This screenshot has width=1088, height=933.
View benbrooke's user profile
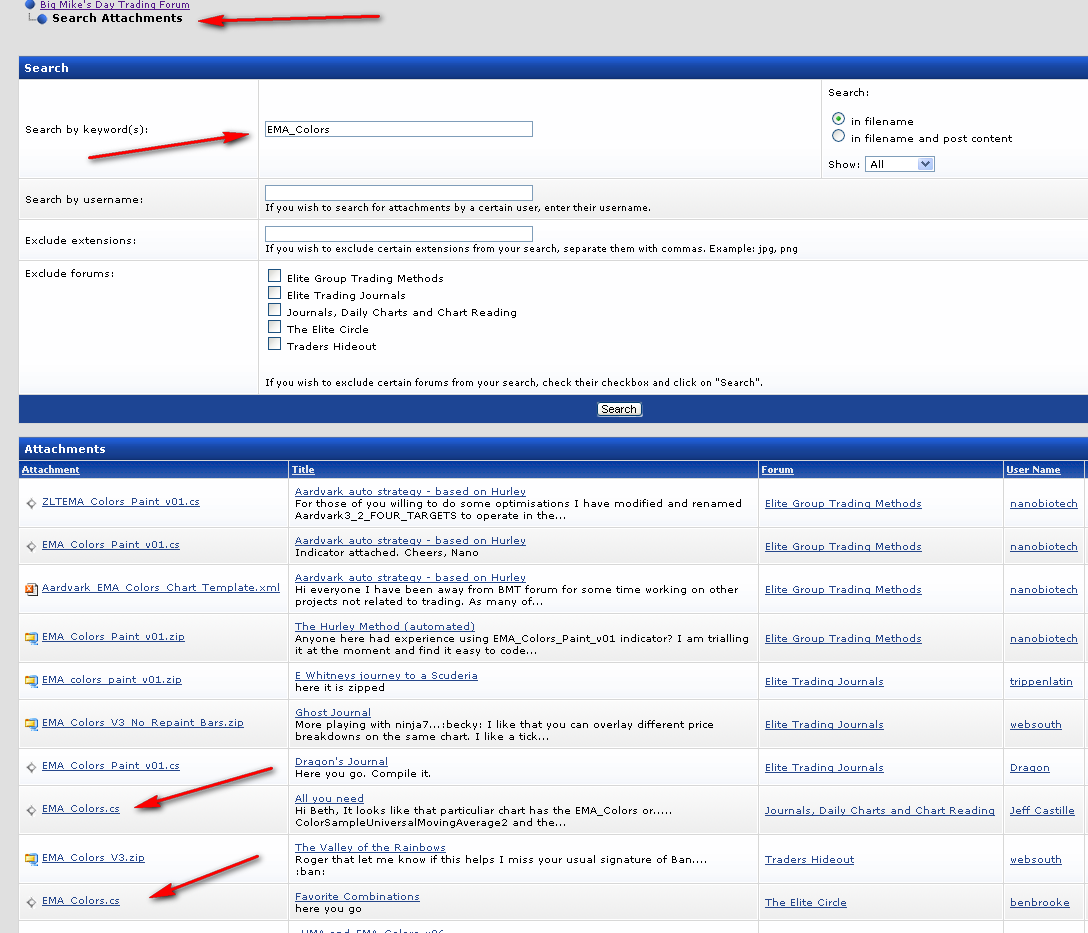tap(1039, 902)
